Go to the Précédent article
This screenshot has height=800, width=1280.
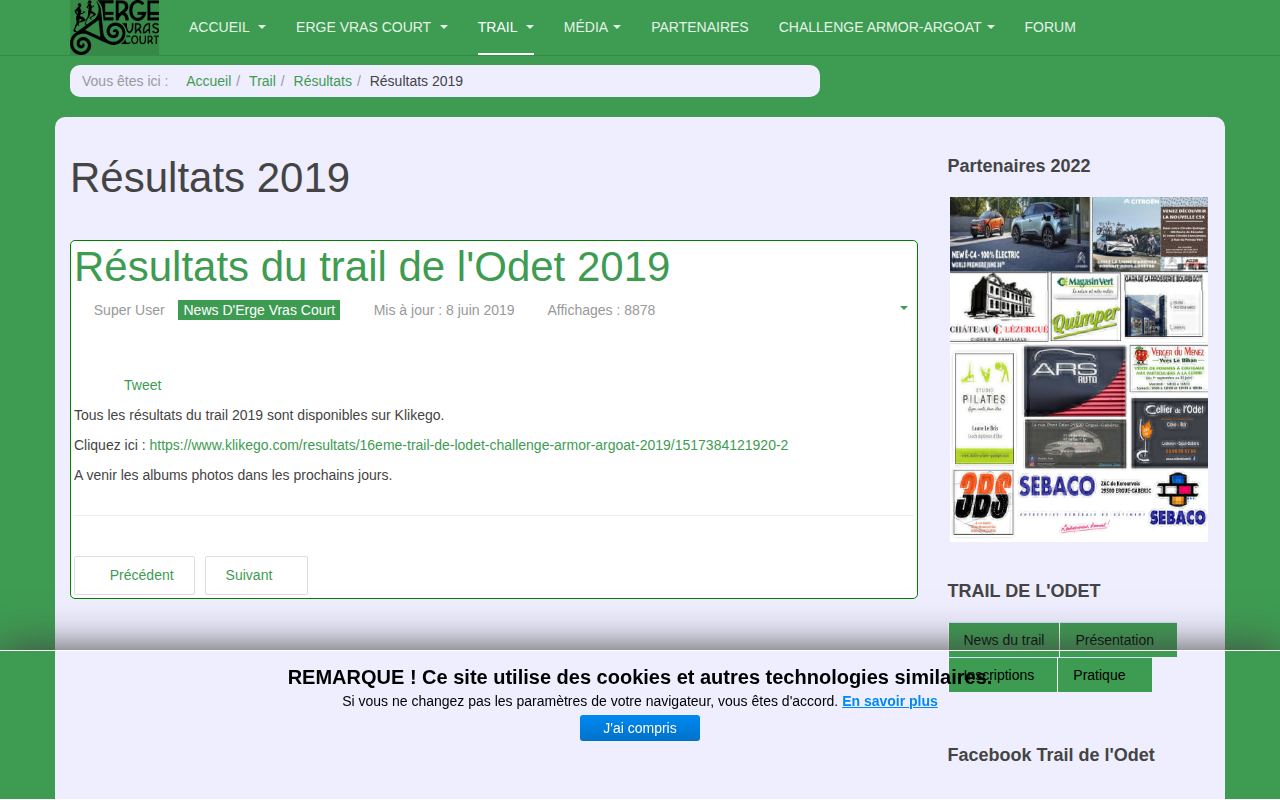click(x=134, y=575)
